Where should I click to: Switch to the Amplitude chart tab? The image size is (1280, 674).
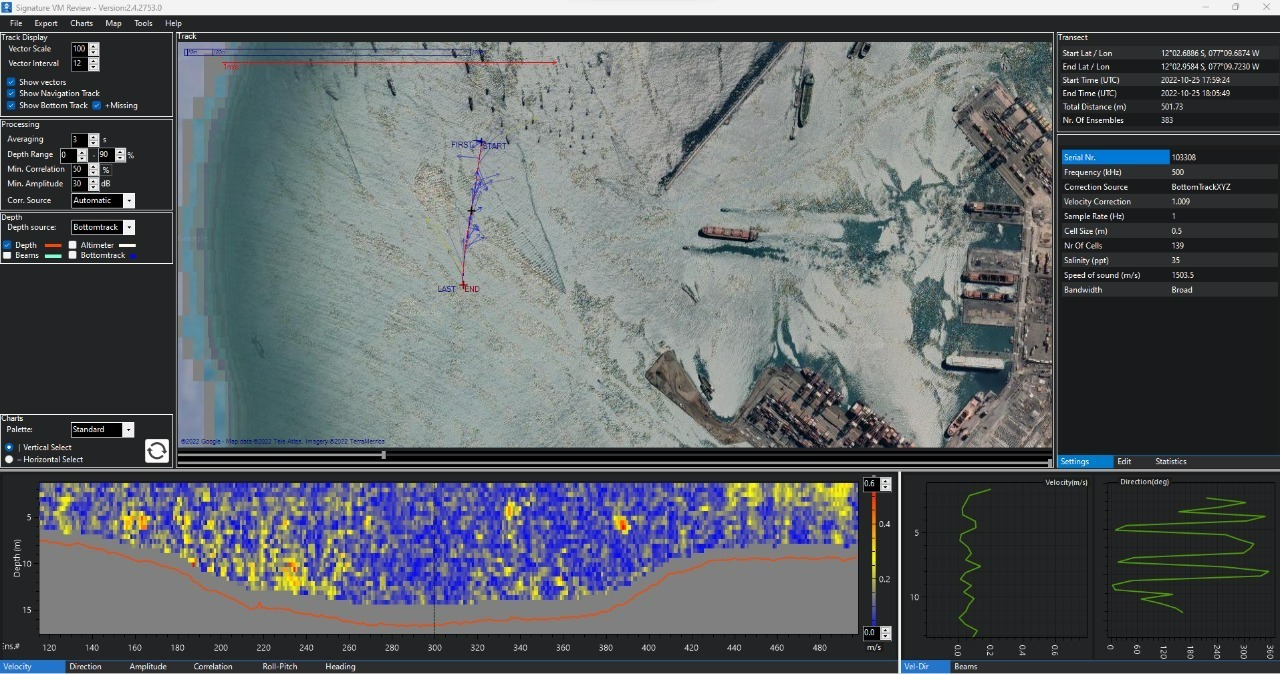point(147,666)
